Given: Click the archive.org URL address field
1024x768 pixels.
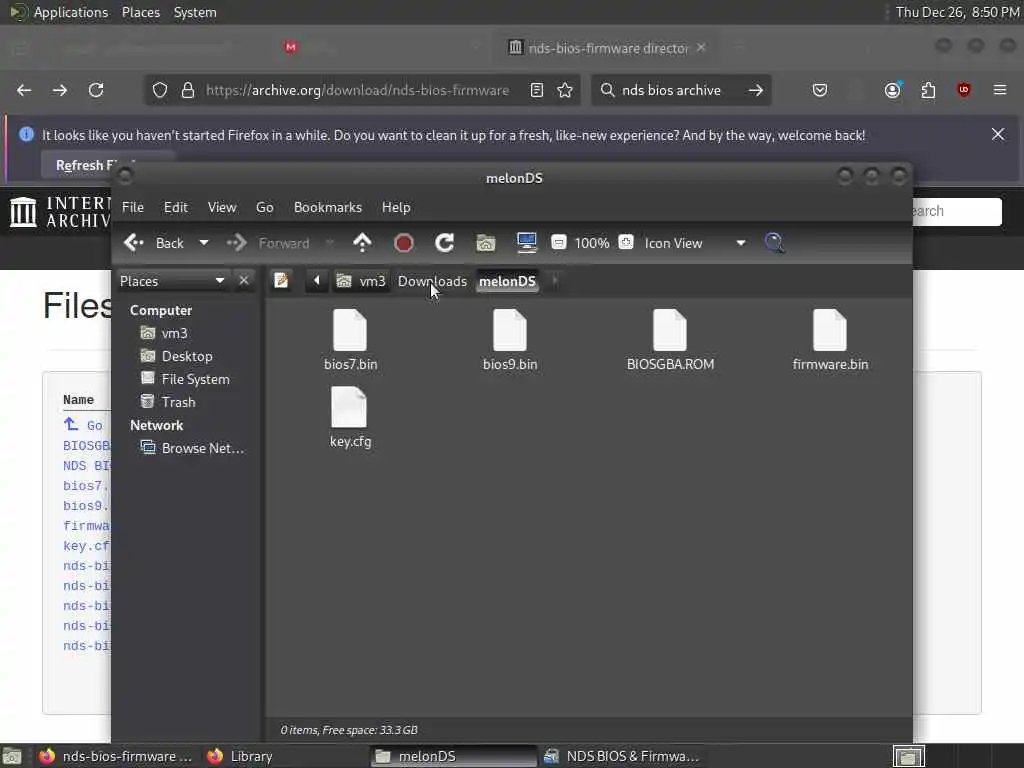Looking at the screenshot, I should [357, 90].
